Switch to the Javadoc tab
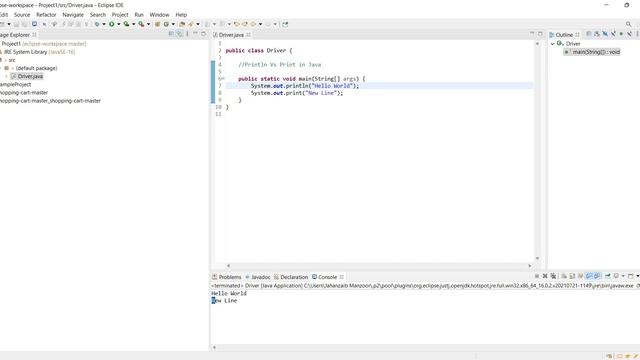640x360 pixels. (x=258, y=277)
